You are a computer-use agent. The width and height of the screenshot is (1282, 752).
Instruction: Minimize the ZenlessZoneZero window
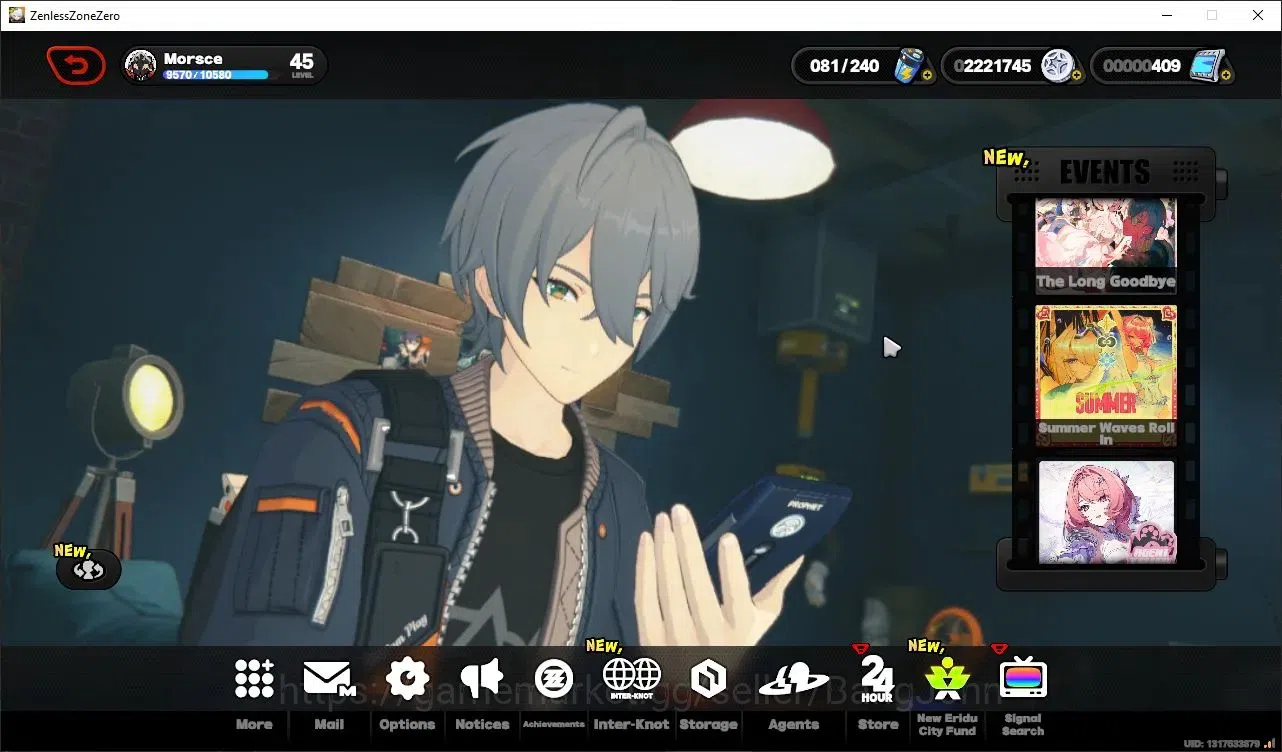point(1165,15)
